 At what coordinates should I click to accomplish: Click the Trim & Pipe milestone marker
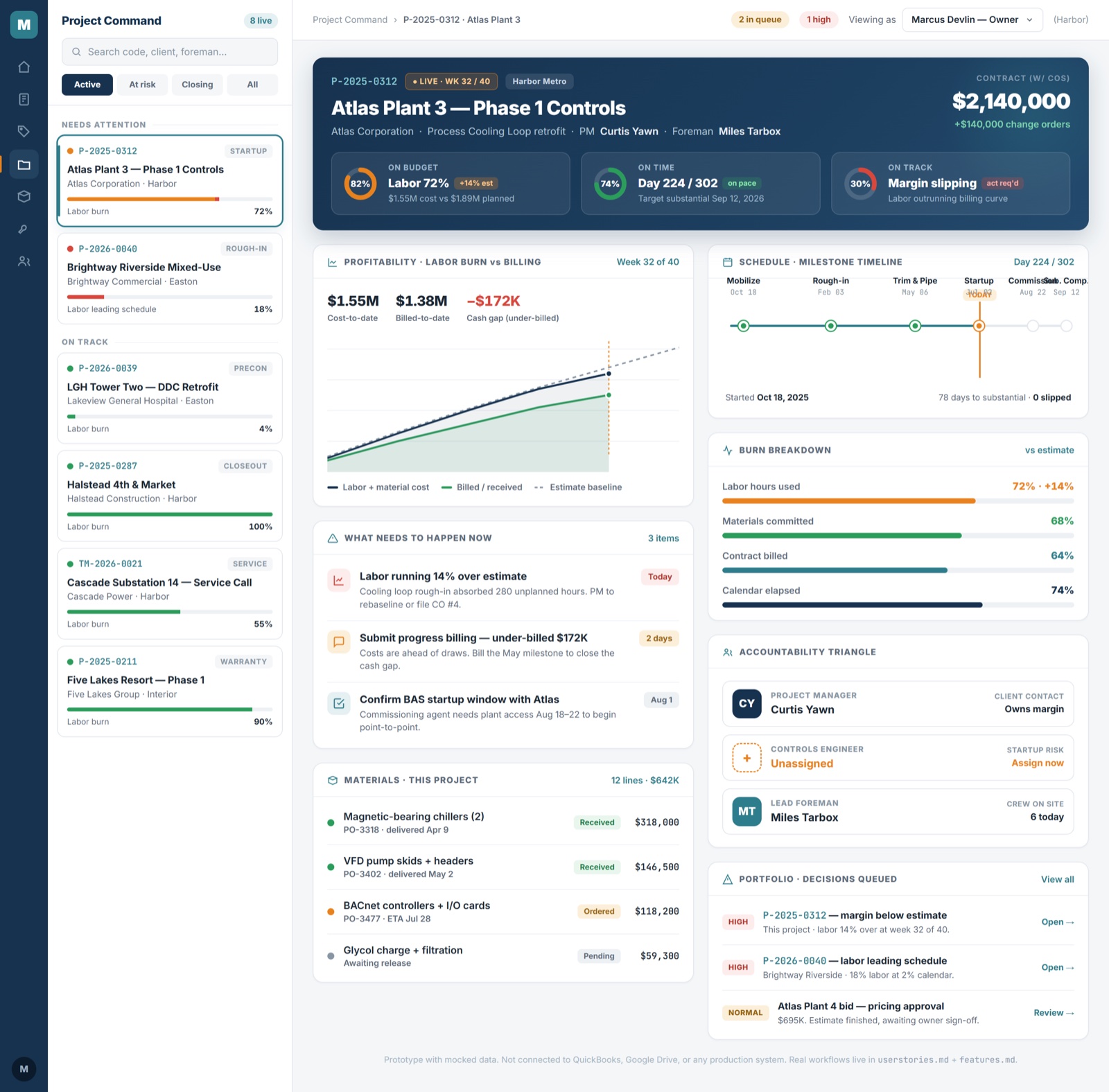pos(915,326)
